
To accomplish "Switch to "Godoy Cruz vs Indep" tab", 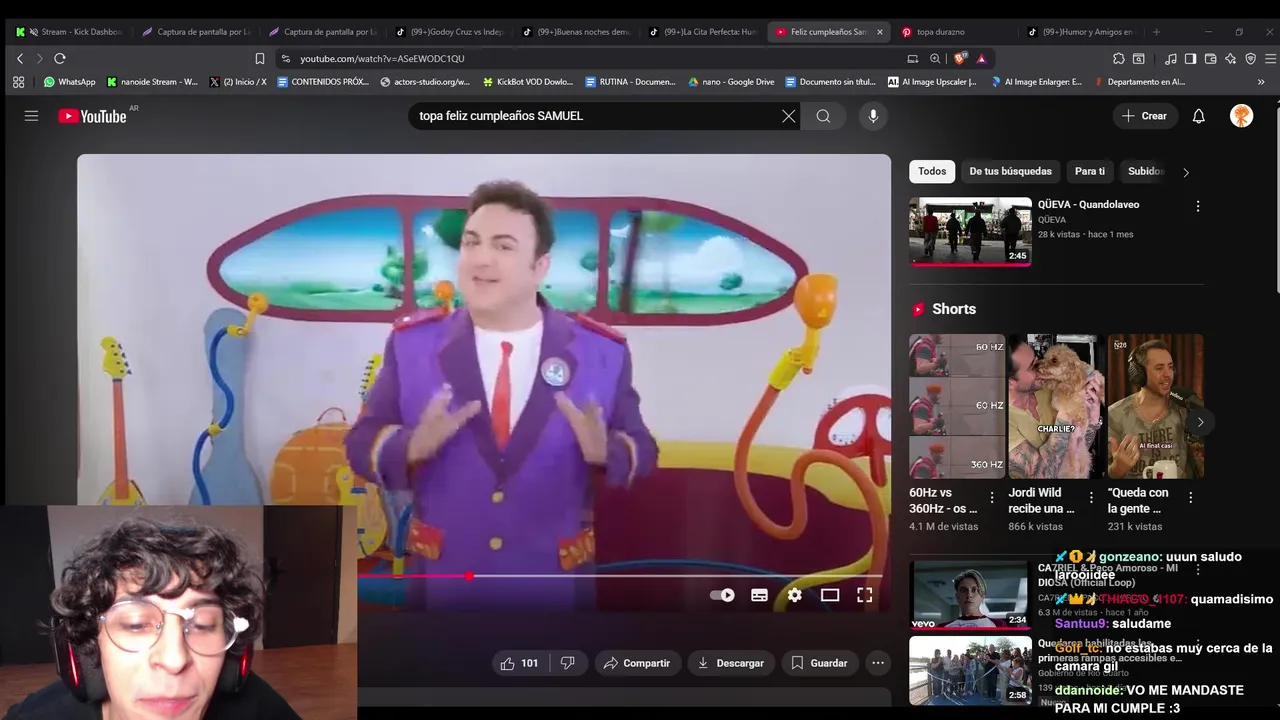I will 449,32.
